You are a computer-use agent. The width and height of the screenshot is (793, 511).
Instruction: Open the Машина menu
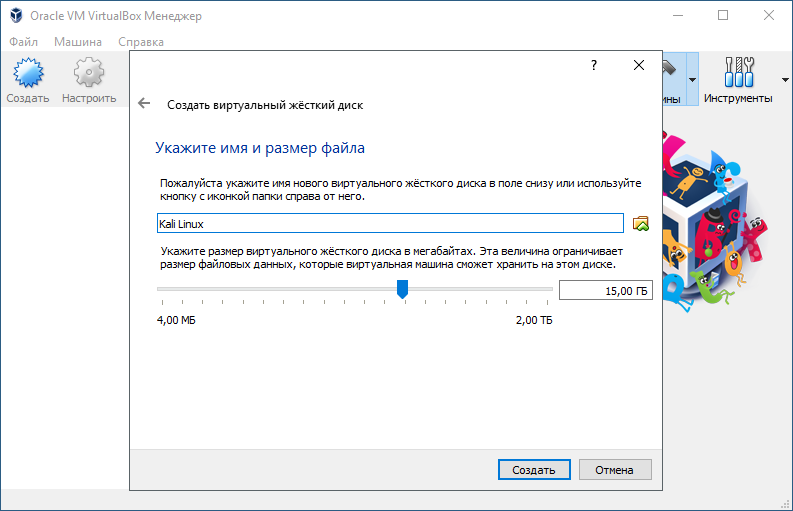coord(78,42)
